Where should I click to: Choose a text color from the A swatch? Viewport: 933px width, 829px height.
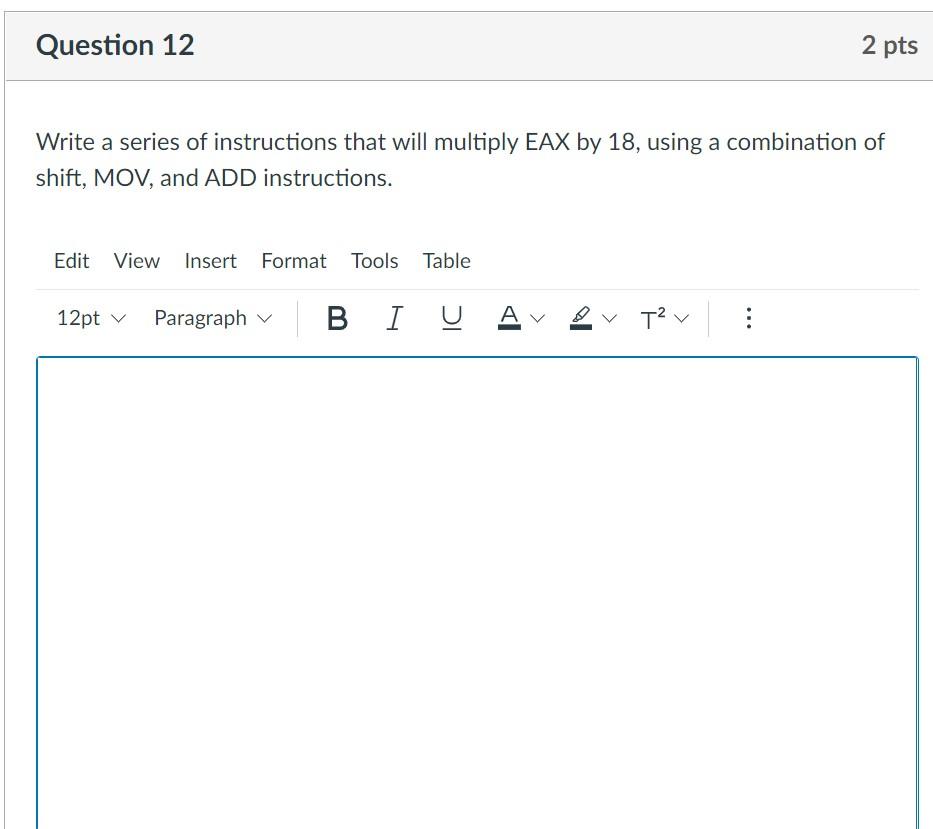pyautogui.click(x=509, y=318)
